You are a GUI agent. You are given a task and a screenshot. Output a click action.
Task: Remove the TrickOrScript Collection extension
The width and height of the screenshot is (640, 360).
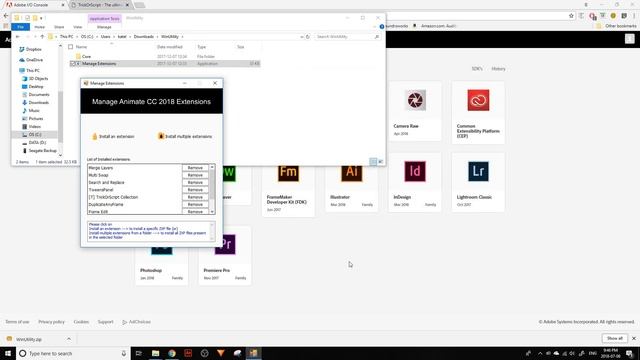point(195,197)
